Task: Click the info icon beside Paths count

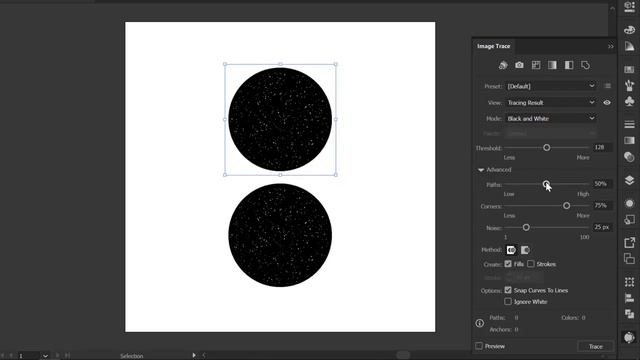Action: pyautogui.click(x=480, y=323)
